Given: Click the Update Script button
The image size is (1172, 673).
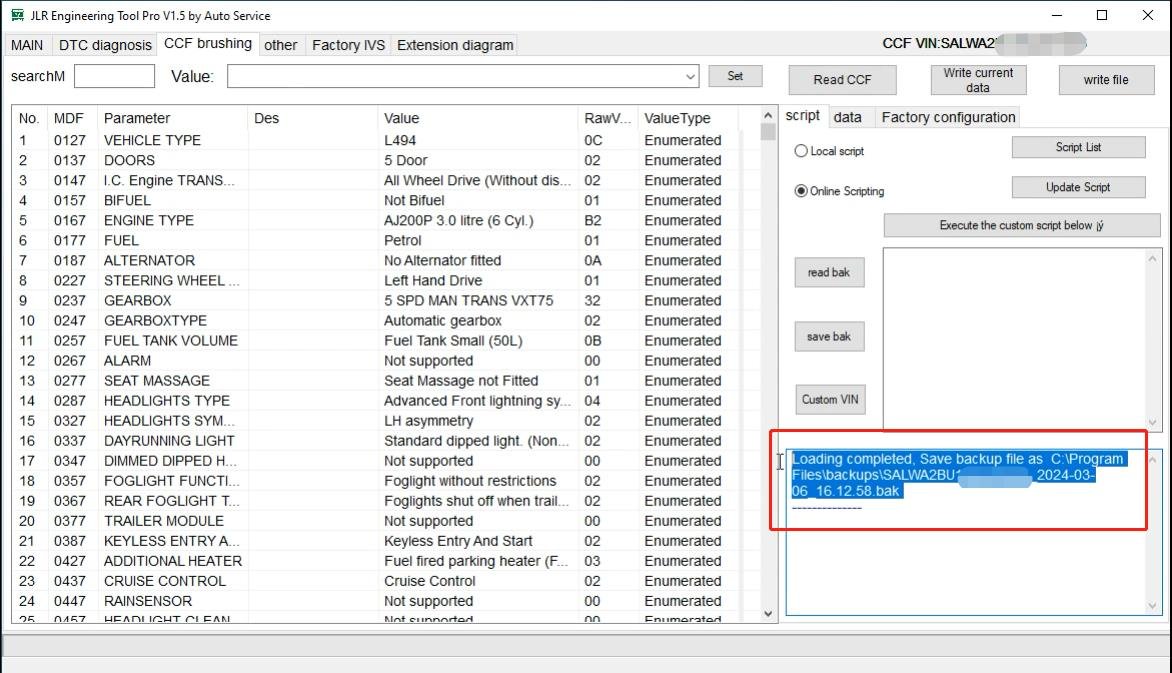Looking at the screenshot, I should pos(1079,187).
